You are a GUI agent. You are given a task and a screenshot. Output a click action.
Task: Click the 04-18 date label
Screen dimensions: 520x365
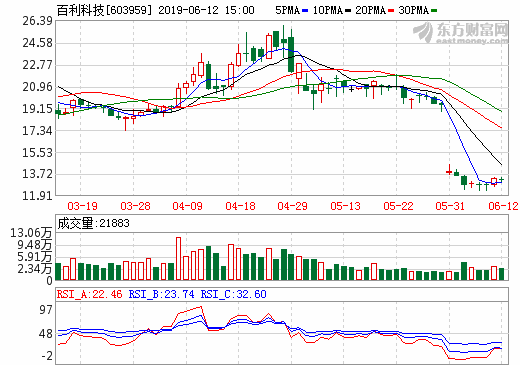(240, 206)
